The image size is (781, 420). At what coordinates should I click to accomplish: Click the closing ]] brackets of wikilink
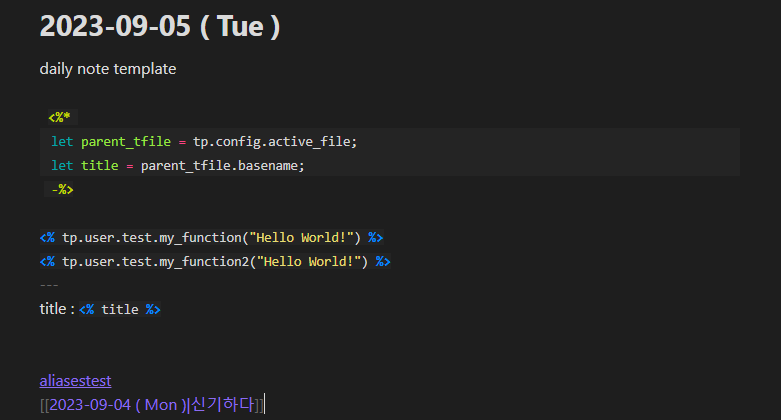pyautogui.click(x=259, y=405)
